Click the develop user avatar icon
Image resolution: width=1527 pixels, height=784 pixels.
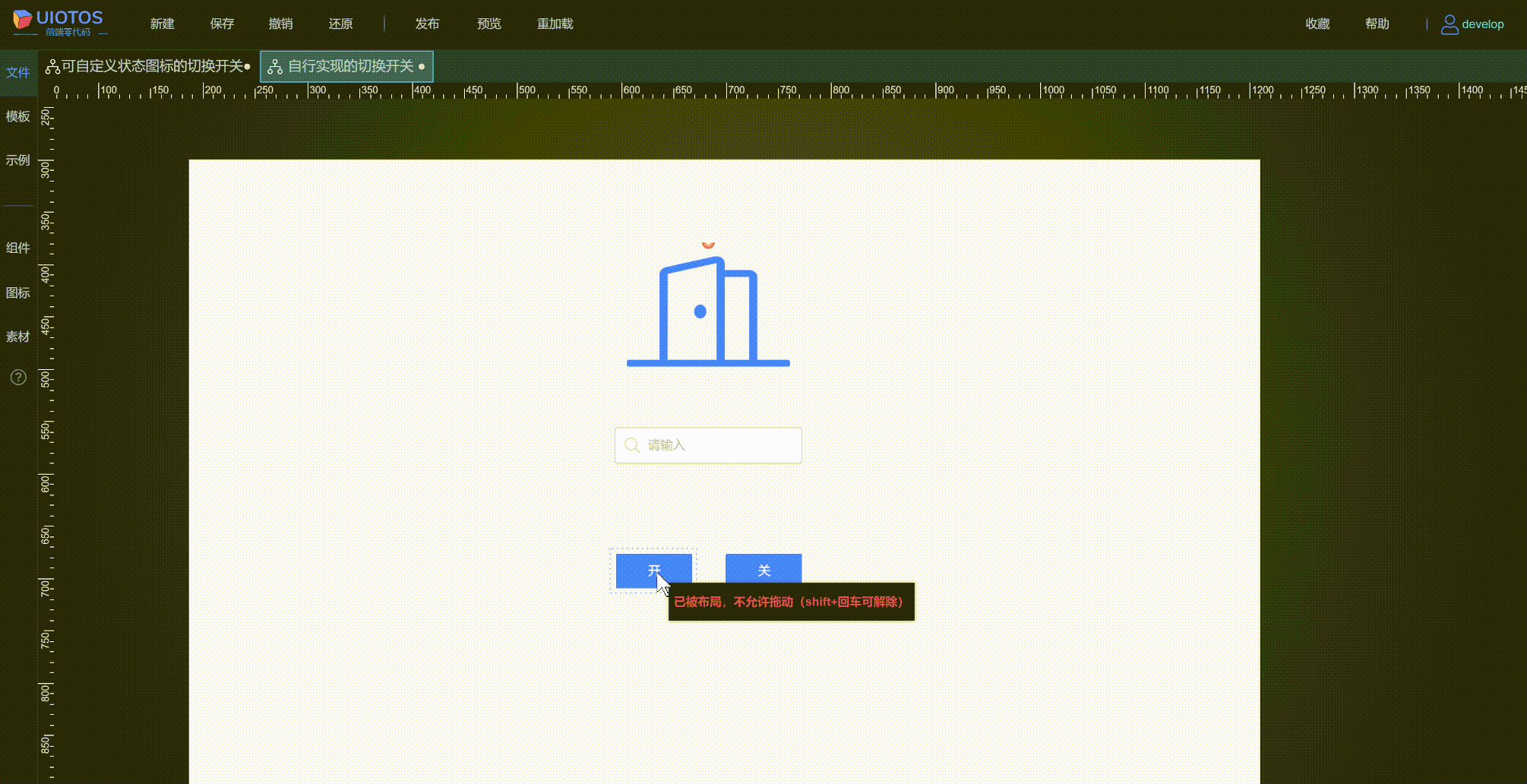coord(1450,24)
